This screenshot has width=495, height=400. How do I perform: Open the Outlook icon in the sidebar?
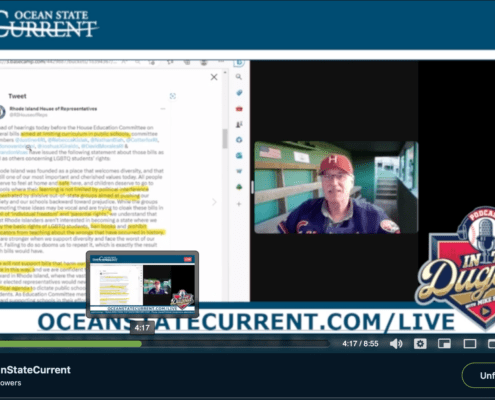(239, 155)
